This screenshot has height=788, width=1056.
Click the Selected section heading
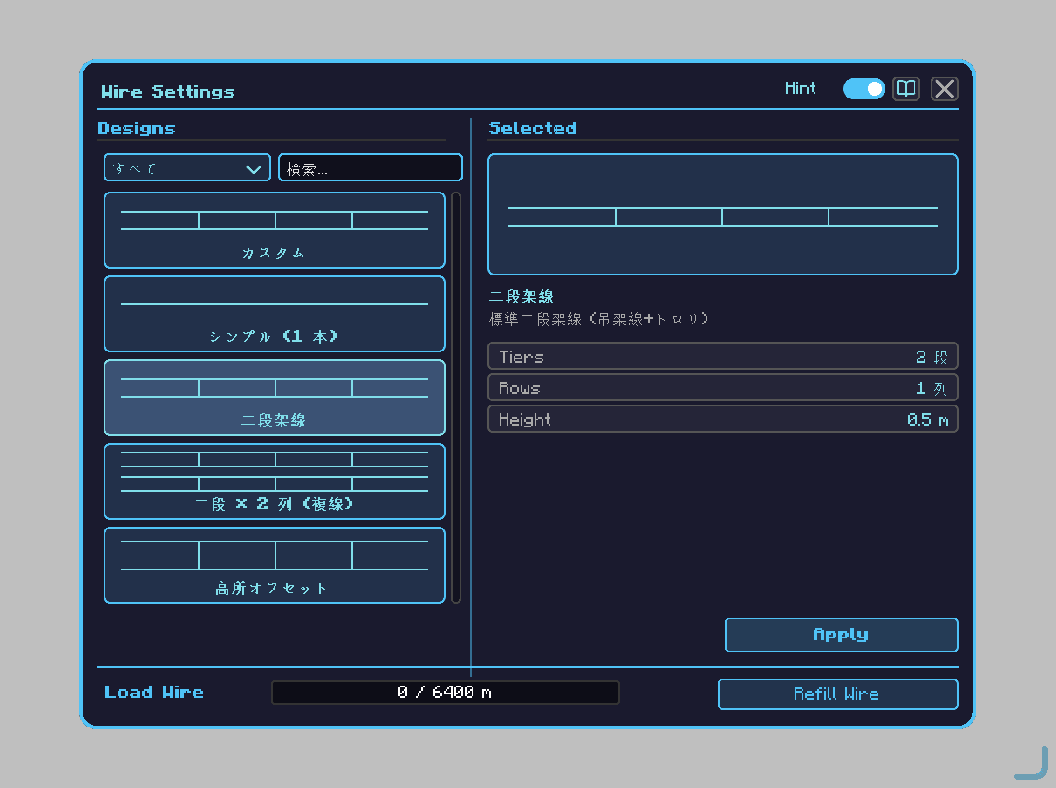(x=532, y=128)
